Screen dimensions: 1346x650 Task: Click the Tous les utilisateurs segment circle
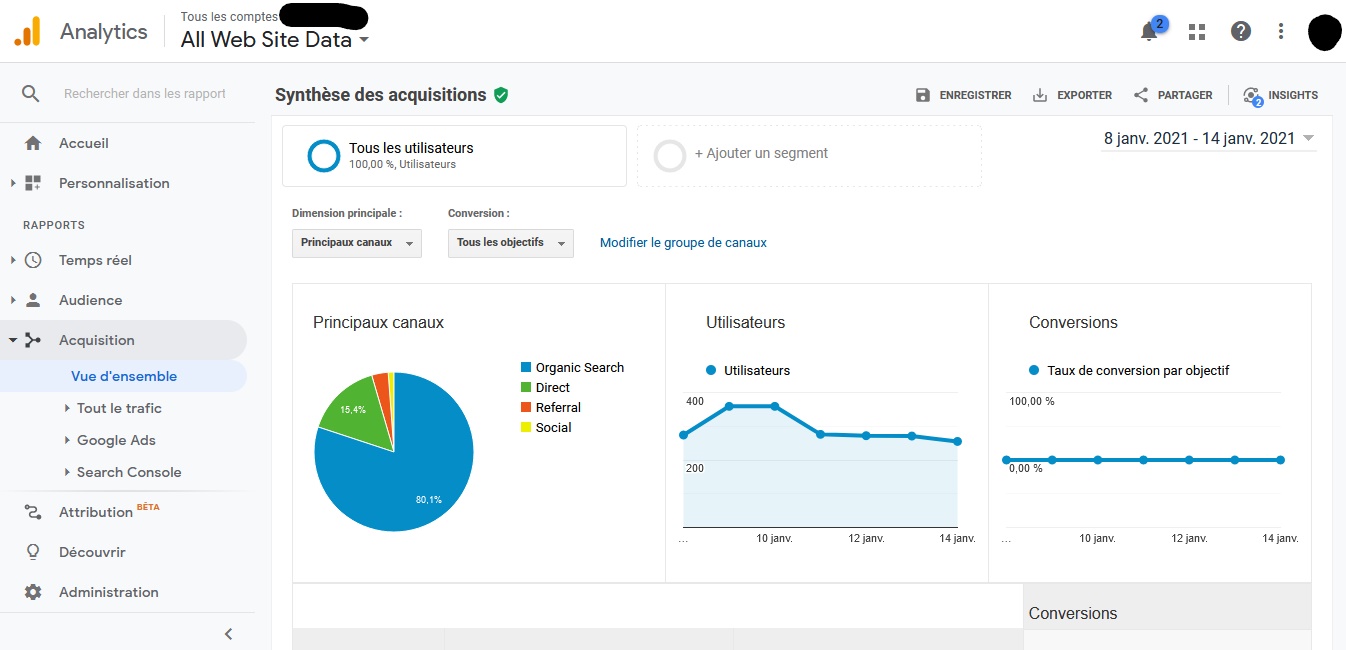pos(324,156)
